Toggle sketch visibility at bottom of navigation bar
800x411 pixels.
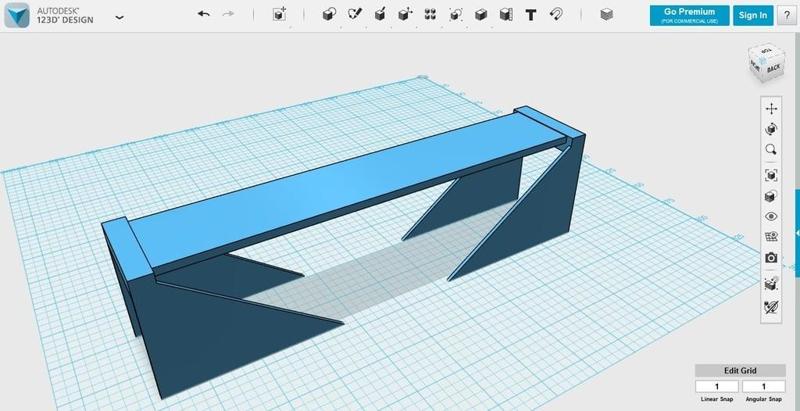(x=771, y=304)
